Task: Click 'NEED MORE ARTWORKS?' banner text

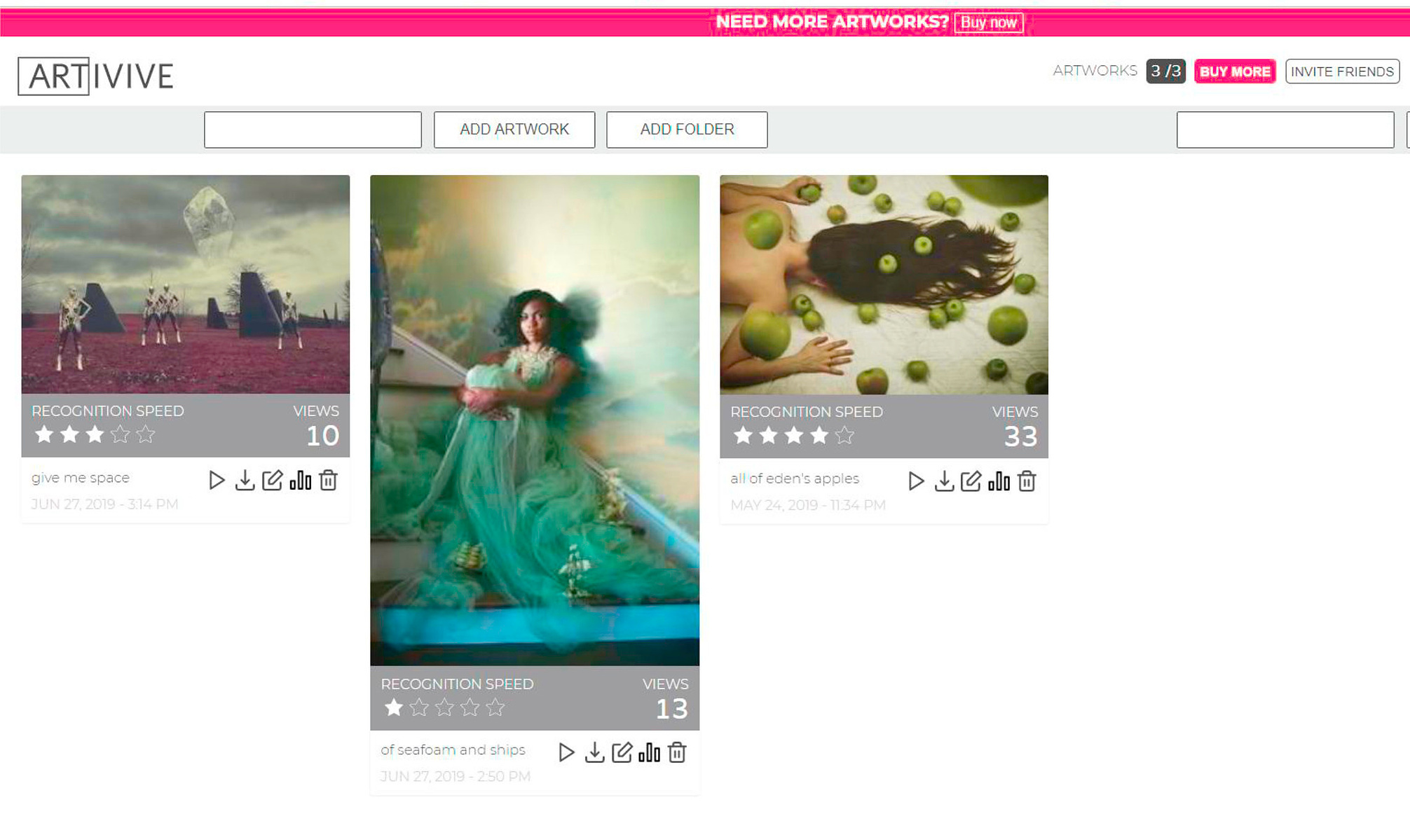Action: [832, 22]
